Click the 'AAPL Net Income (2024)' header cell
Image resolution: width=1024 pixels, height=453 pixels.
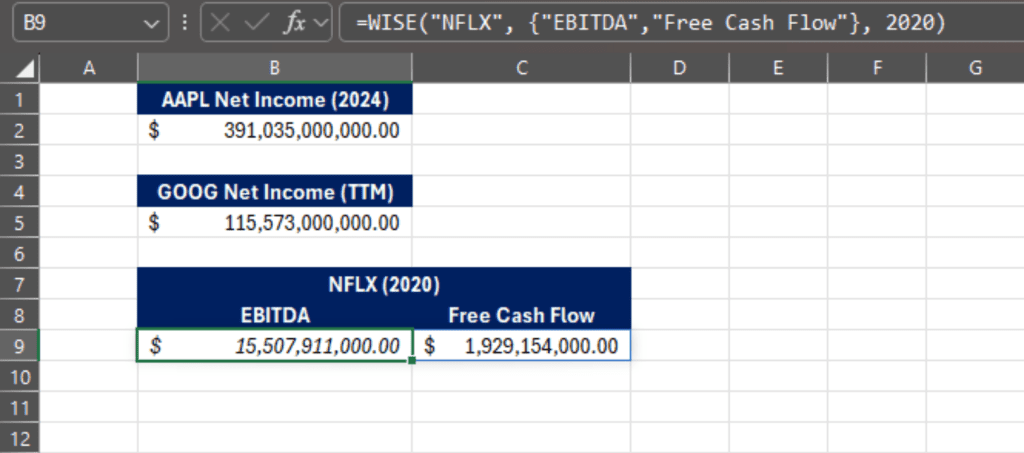(275, 99)
